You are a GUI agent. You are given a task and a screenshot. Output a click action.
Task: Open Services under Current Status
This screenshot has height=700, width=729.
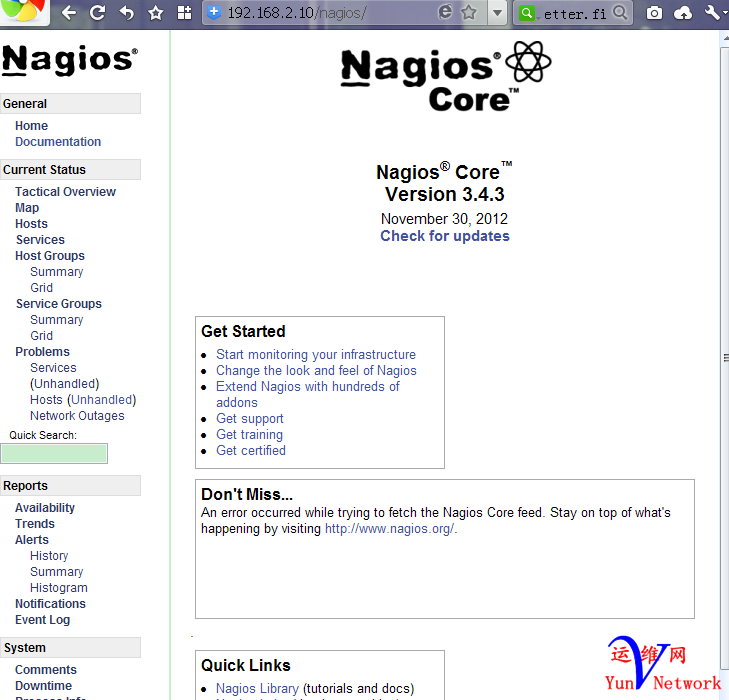pos(40,240)
